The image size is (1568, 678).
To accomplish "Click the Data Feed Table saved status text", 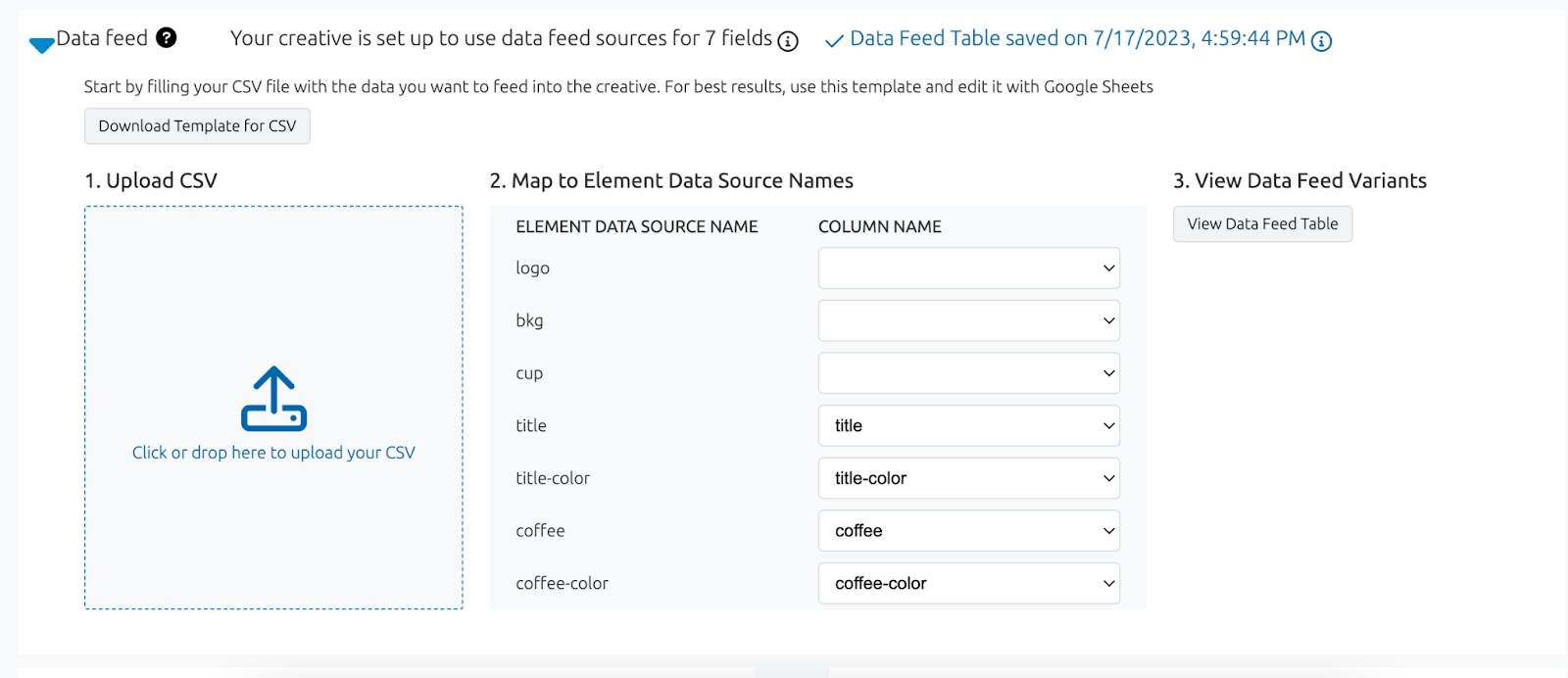I will [x=1077, y=38].
